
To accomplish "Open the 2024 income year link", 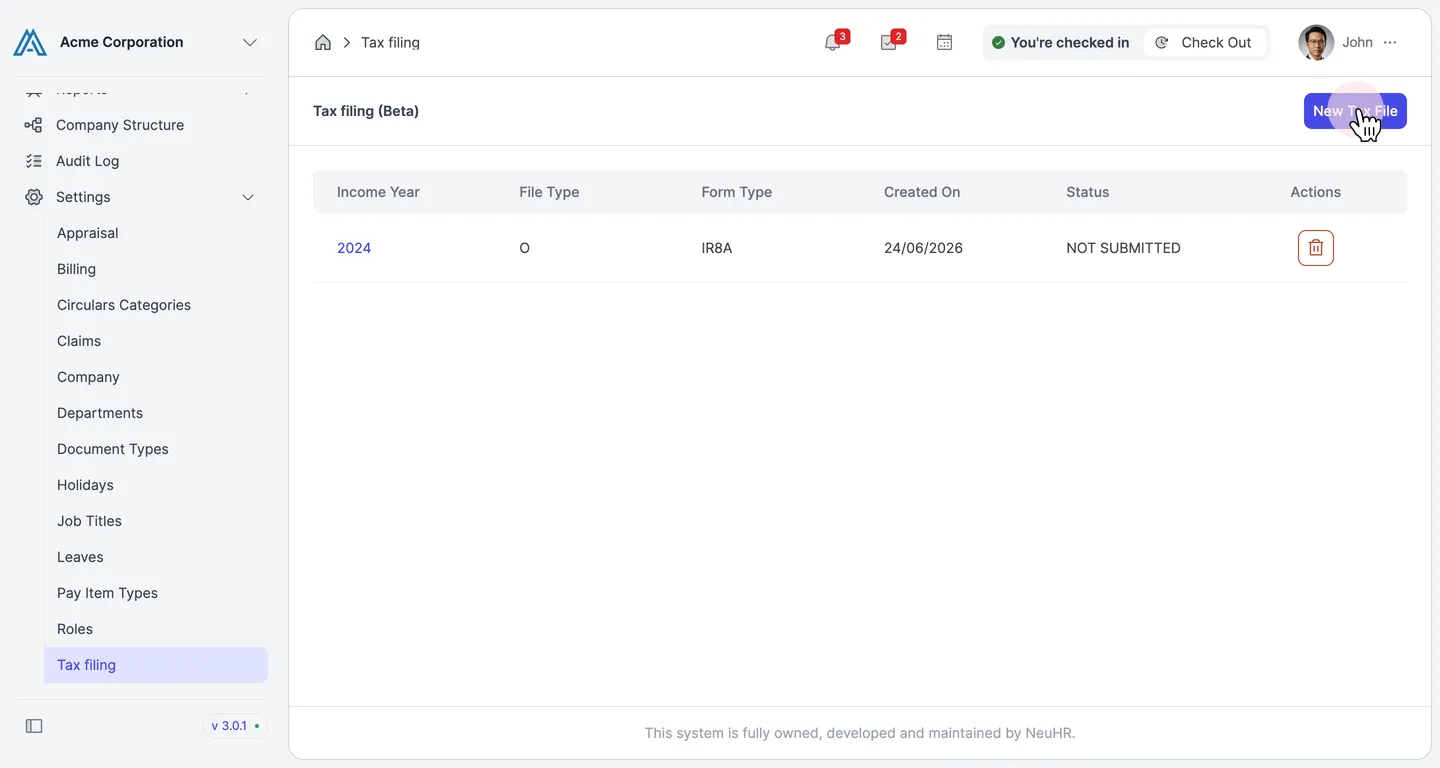I will (354, 248).
